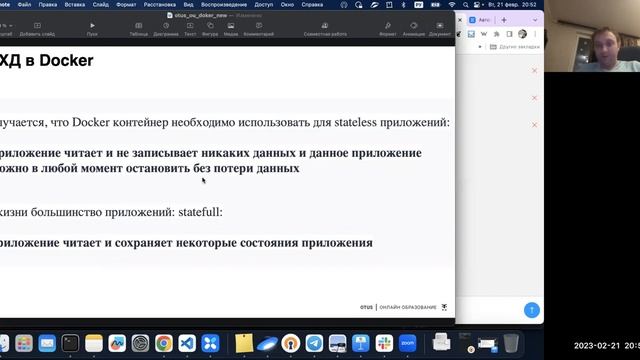Open the Формат menu in menu bar
The width and height of the screenshot is (640, 360).
pyautogui.click(x=126, y=4)
